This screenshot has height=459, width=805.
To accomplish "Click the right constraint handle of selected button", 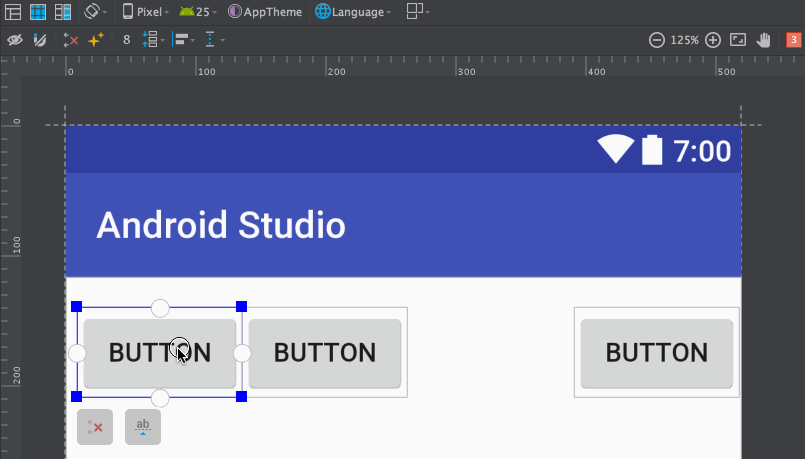I will click(242, 353).
